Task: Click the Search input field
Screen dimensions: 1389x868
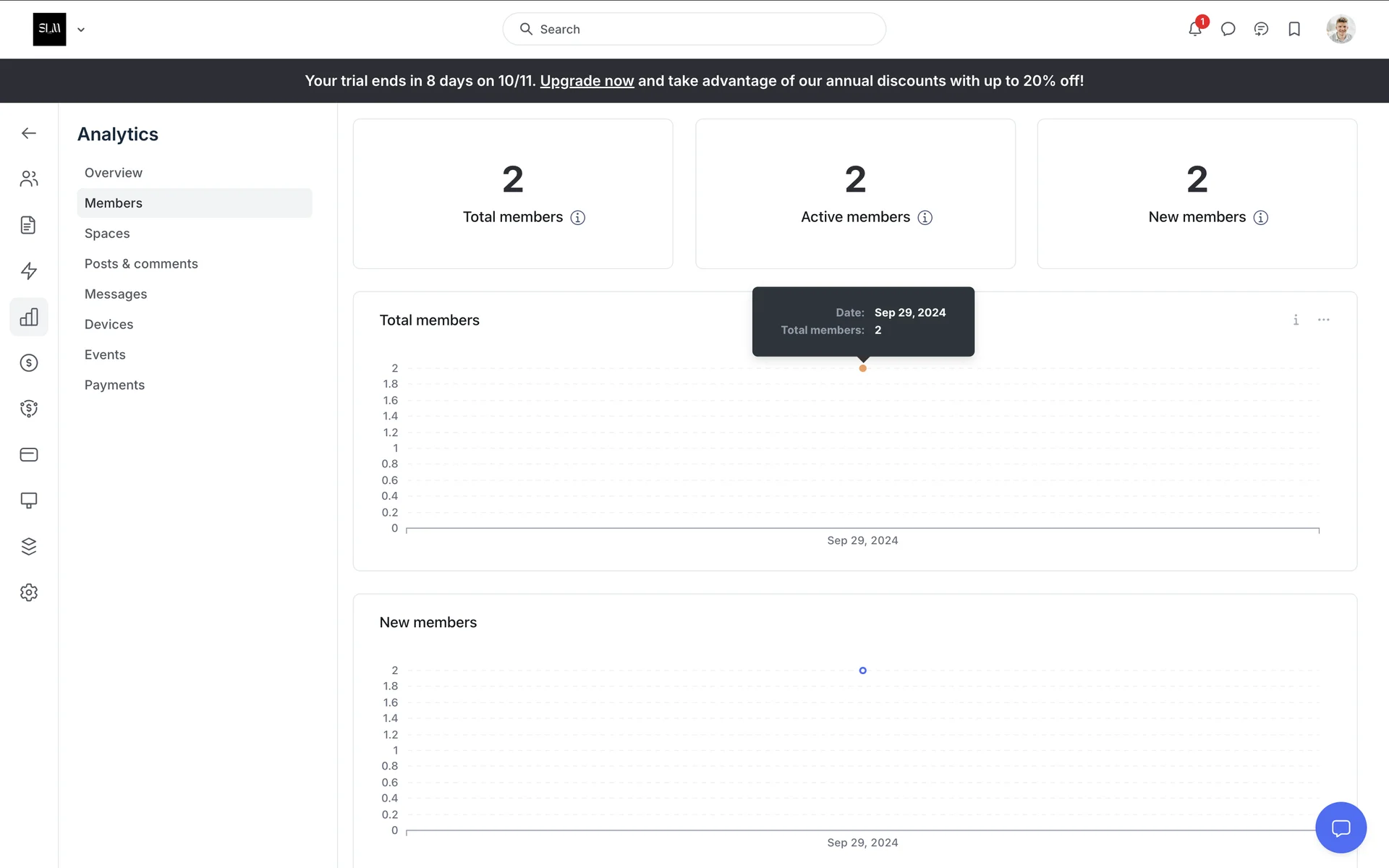Action: [694, 29]
